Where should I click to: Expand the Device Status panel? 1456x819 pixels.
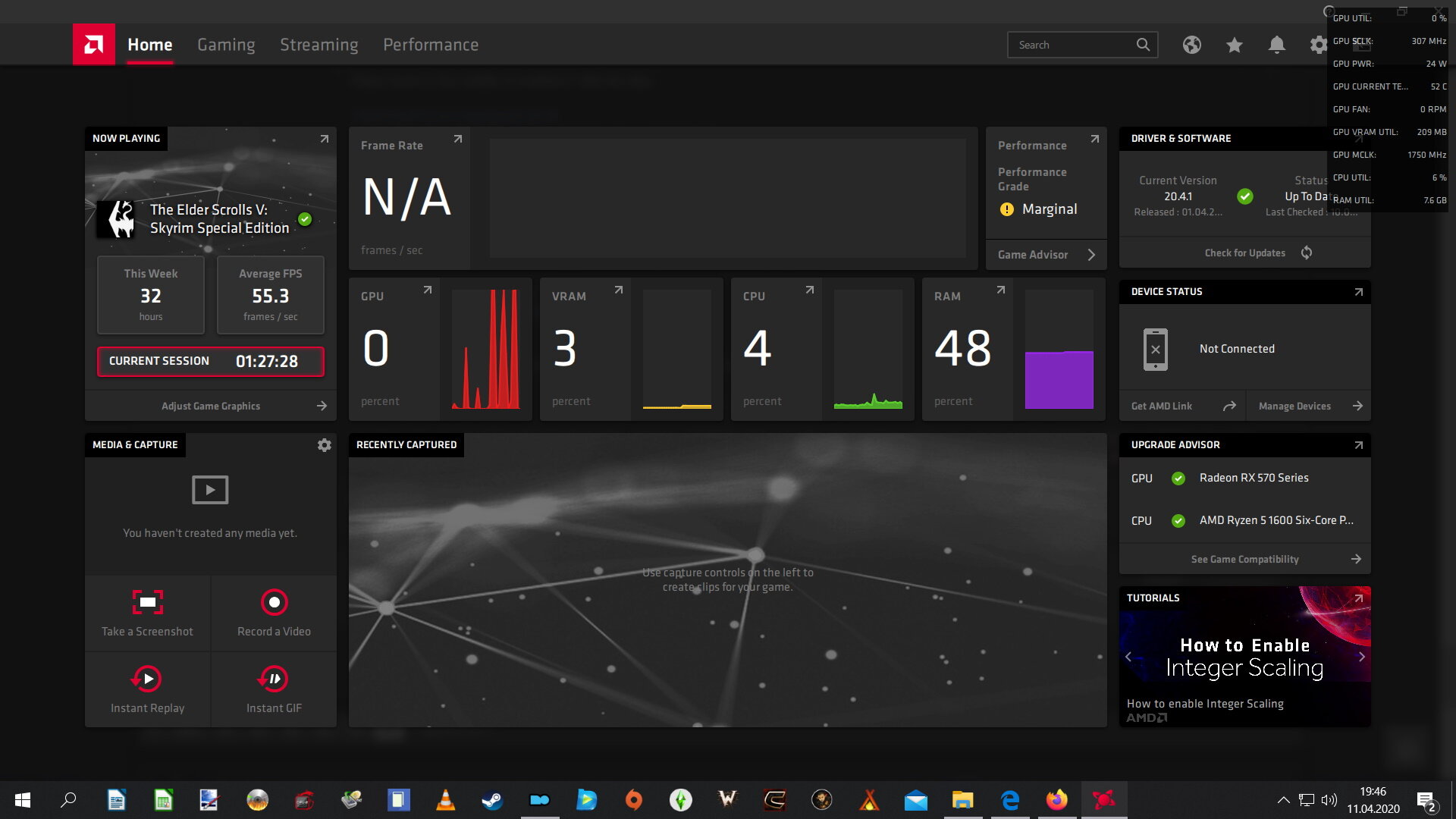tap(1358, 292)
